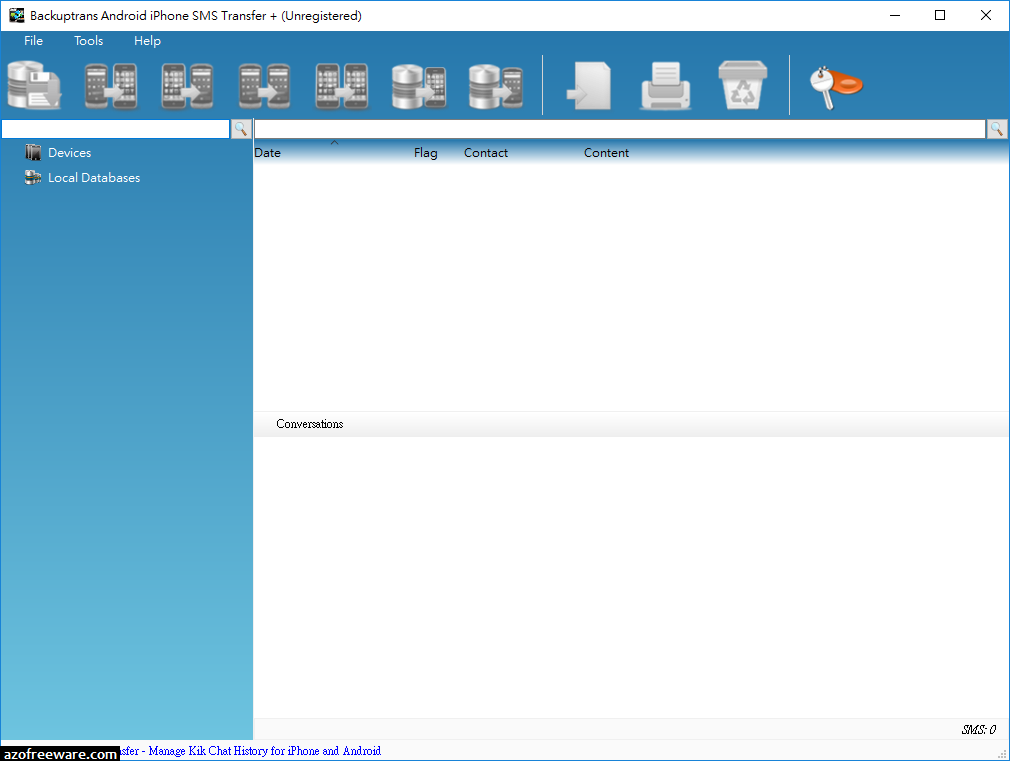Image resolution: width=1010 pixels, height=761 pixels.
Task: Sort messages by the Date column
Action: coord(267,153)
